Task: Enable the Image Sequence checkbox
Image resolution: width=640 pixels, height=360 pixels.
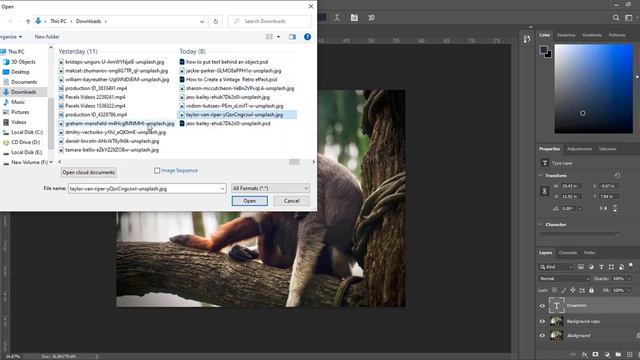Action: [x=157, y=171]
